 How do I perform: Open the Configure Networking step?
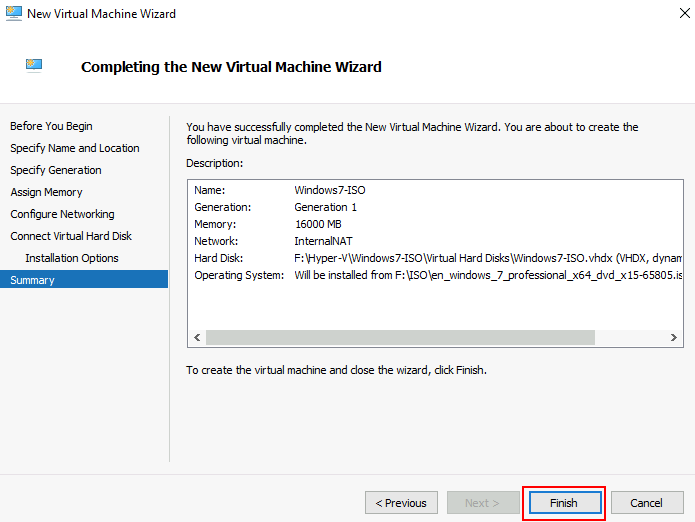(62, 214)
